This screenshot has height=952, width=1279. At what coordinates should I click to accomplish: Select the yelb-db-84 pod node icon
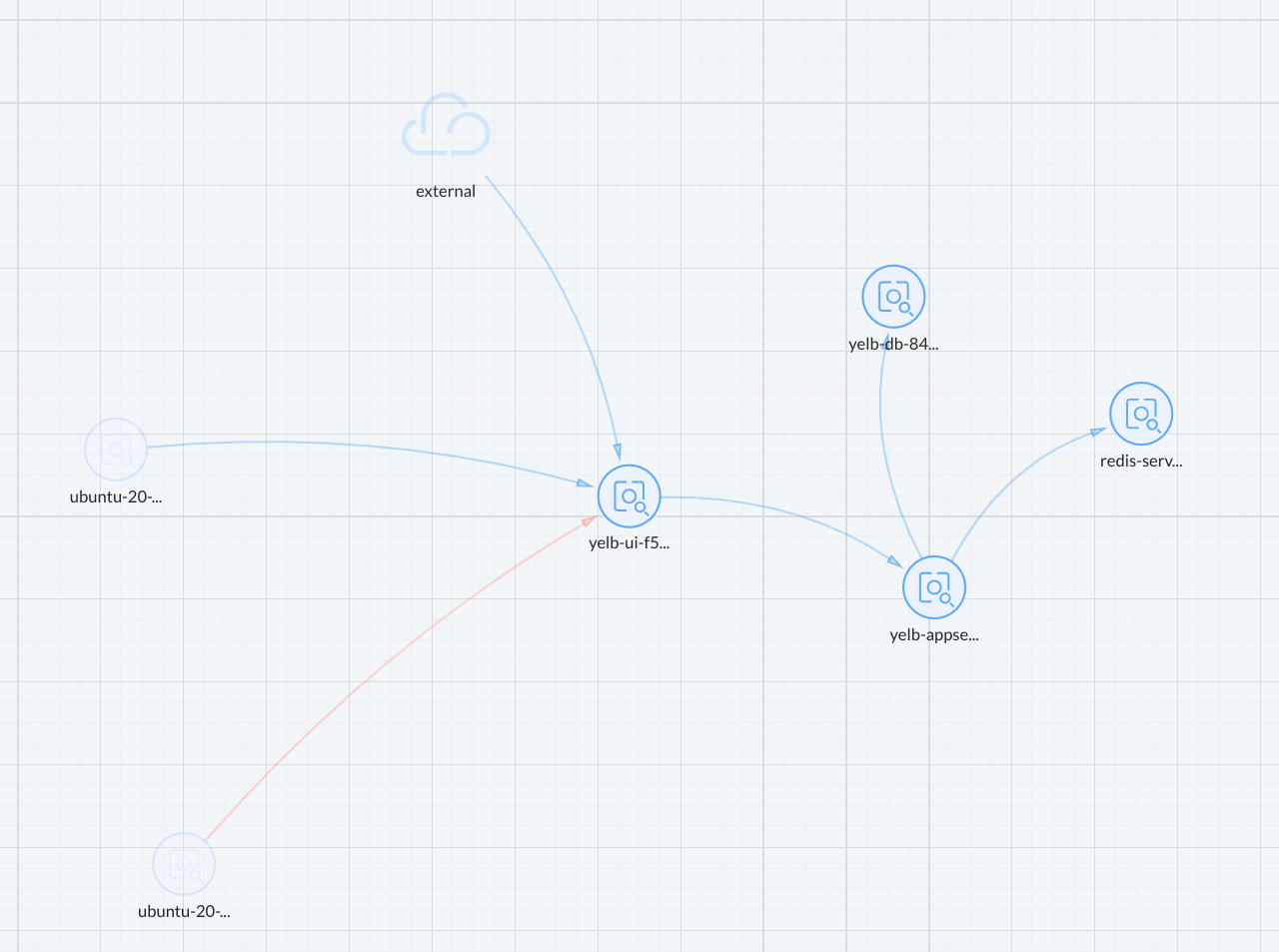pyautogui.click(x=893, y=297)
